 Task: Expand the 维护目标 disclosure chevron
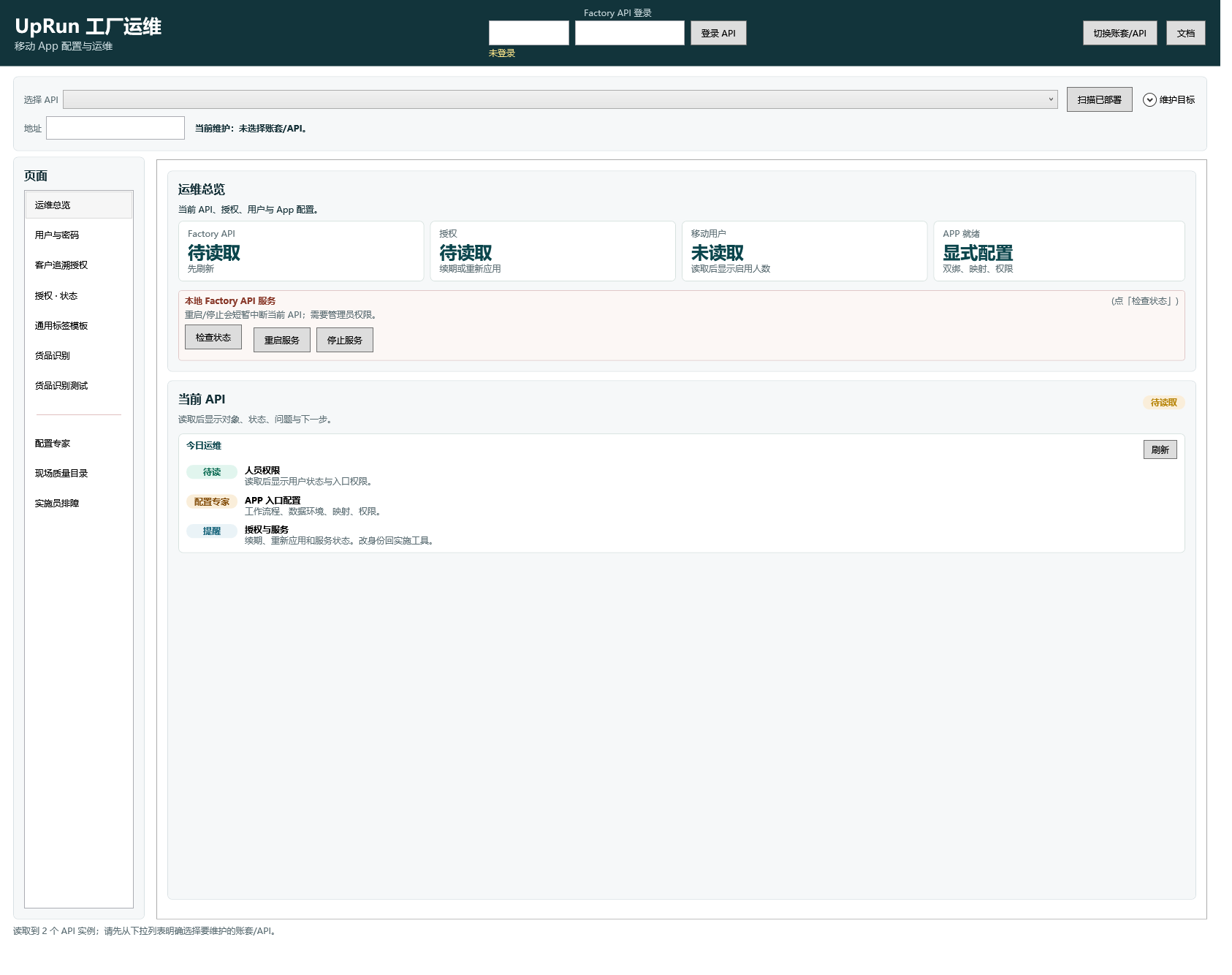point(1149,100)
